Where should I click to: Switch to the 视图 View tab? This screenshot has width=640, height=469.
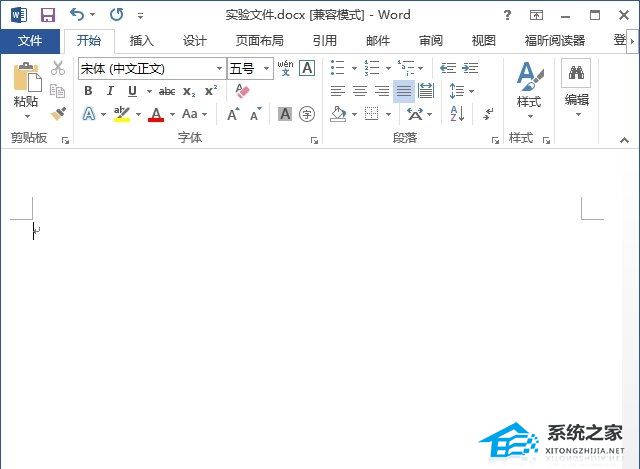click(x=484, y=40)
